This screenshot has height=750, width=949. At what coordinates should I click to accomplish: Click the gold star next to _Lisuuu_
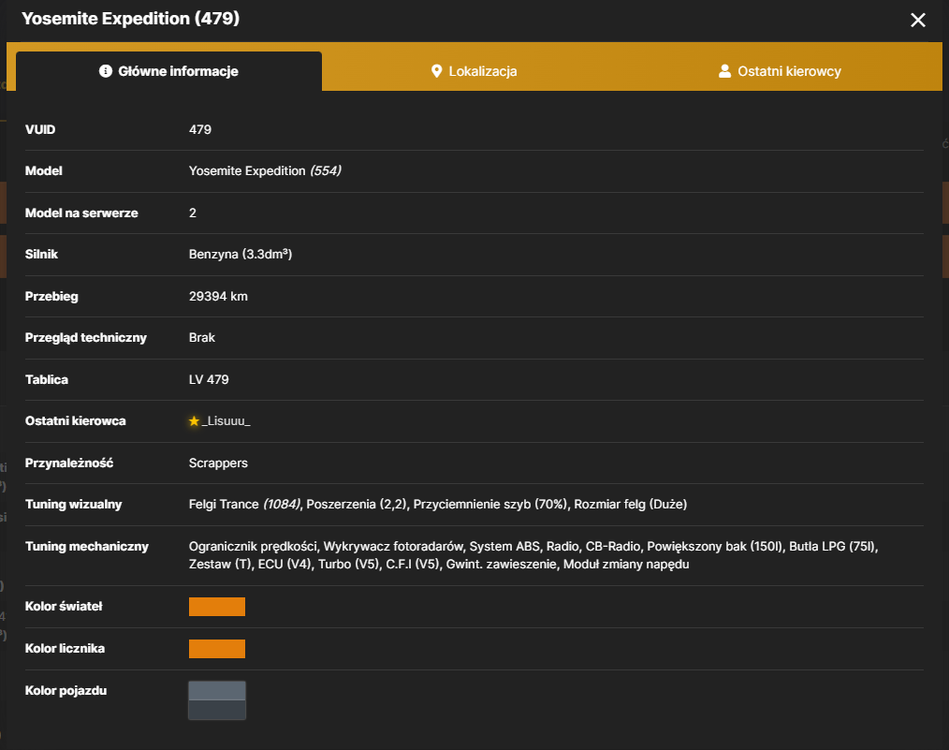(x=194, y=421)
